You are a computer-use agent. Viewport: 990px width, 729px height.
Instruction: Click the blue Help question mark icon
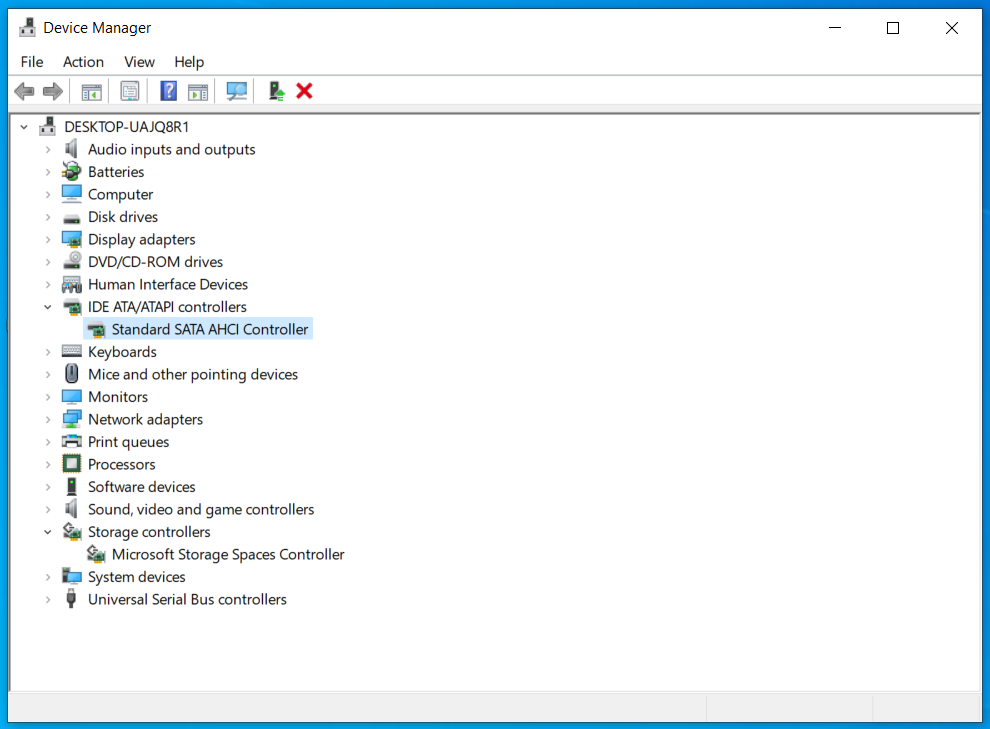(x=168, y=91)
